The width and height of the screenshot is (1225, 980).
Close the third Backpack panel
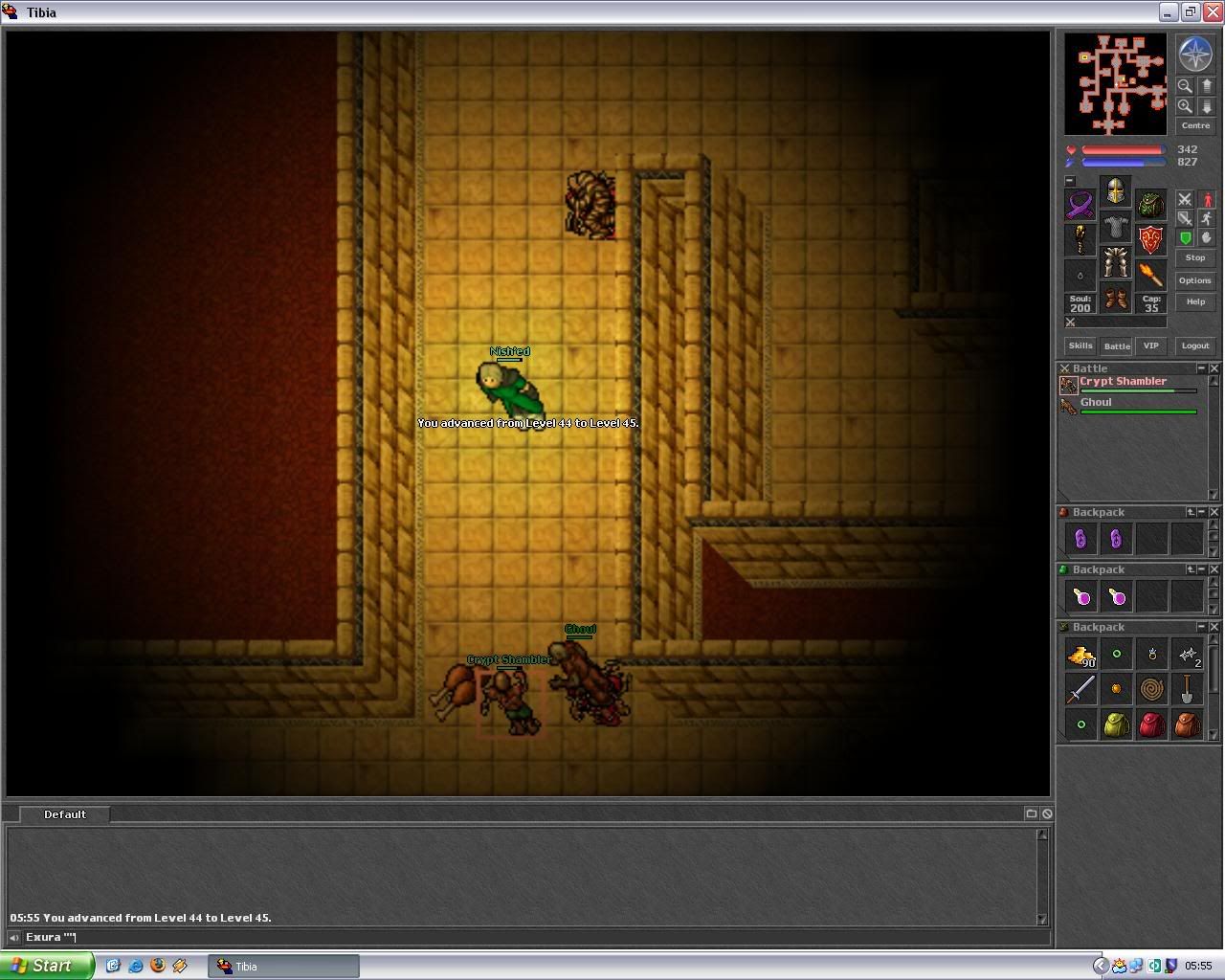click(x=1214, y=627)
